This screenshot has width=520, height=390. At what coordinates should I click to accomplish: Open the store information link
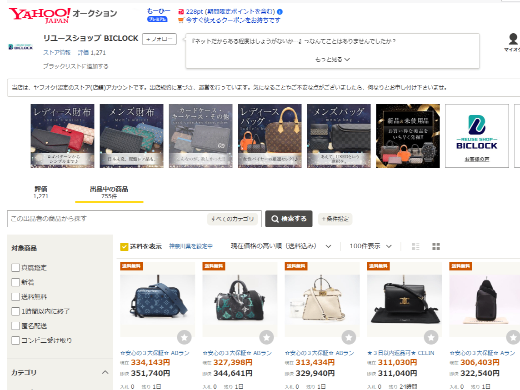click(x=57, y=53)
